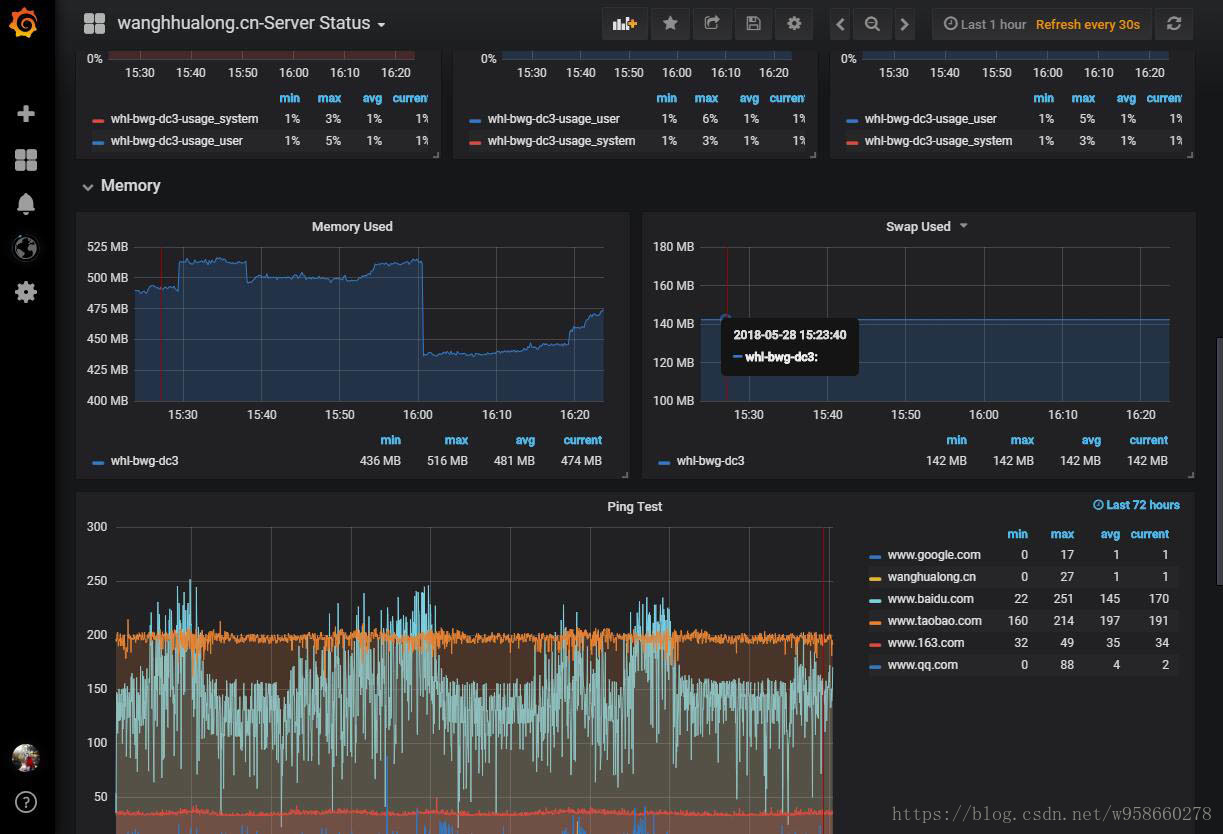Click the page vertical scrollbar thumb
This screenshot has height=834, width=1223.
coord(1218,460)
